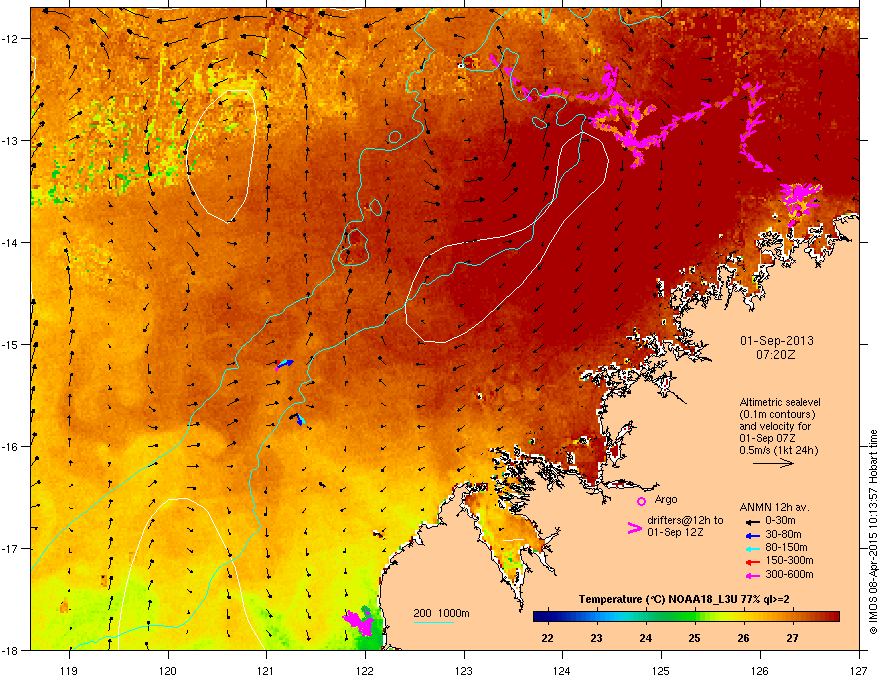Click the '300-600m' depth label
This screenshot has height=680, width=880.
click(789, 575)
